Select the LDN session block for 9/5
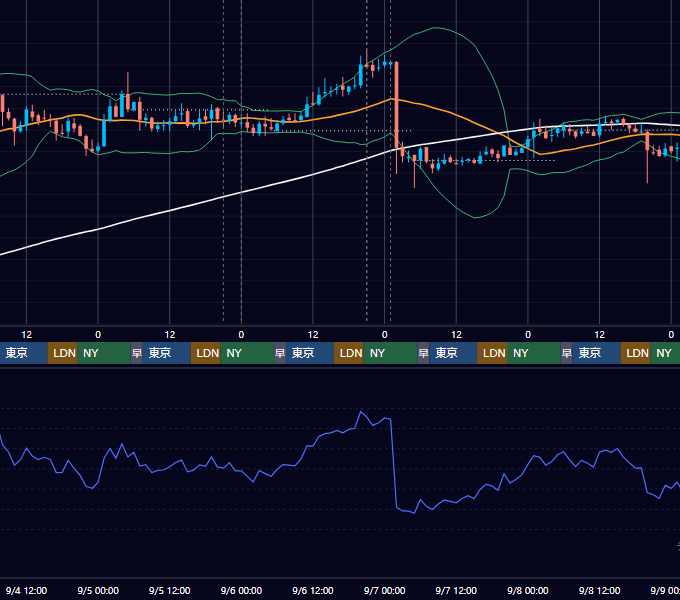The height and width of the screenshot is (600, 680). click(x=206, y=353)
